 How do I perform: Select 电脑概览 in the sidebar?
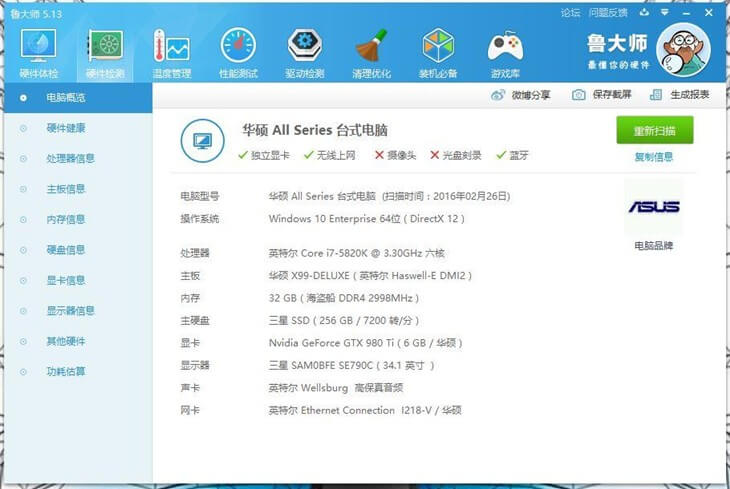[x=66, y=98]
